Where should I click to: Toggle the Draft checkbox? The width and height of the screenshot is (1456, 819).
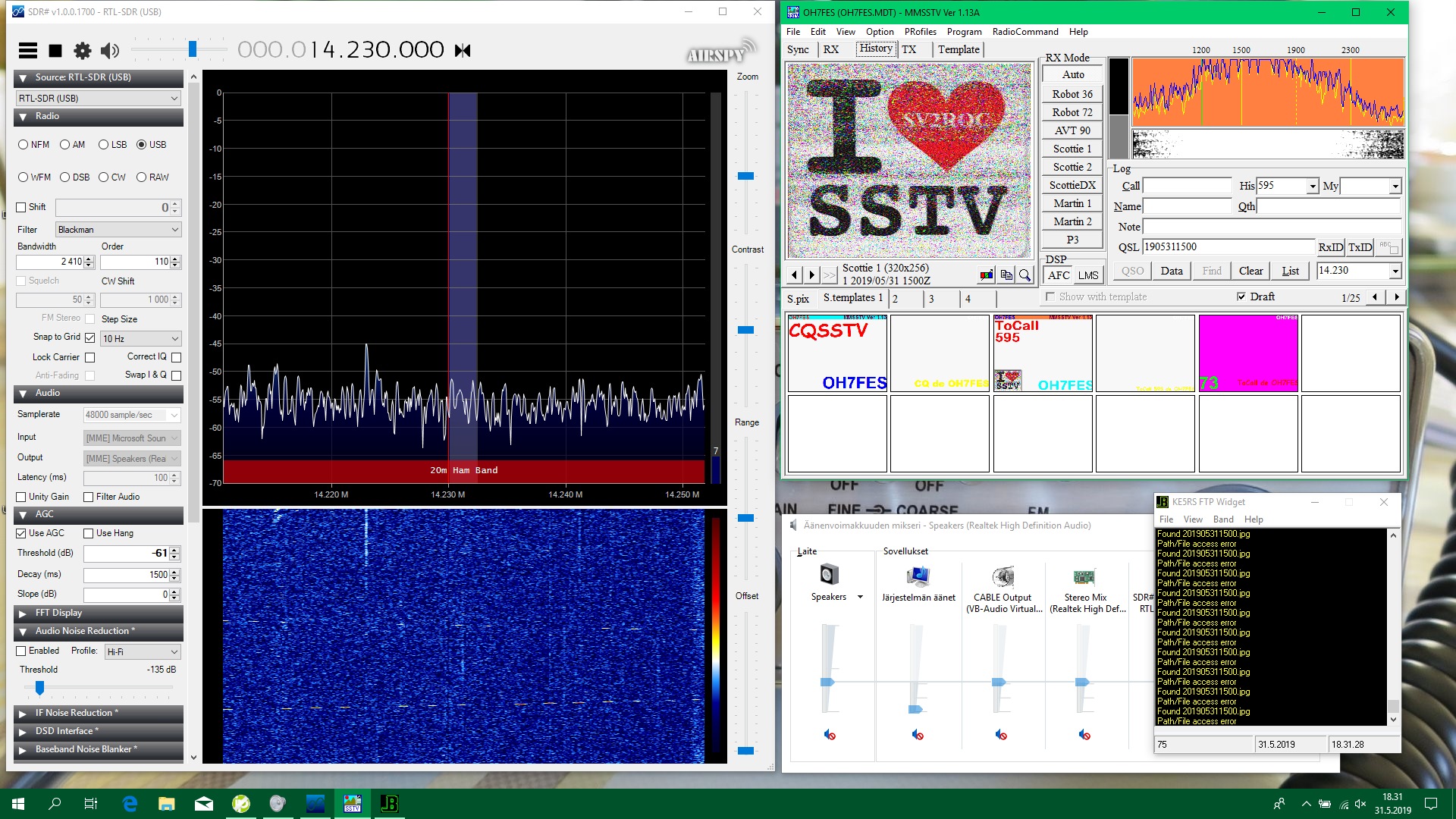coord(1241,297)
